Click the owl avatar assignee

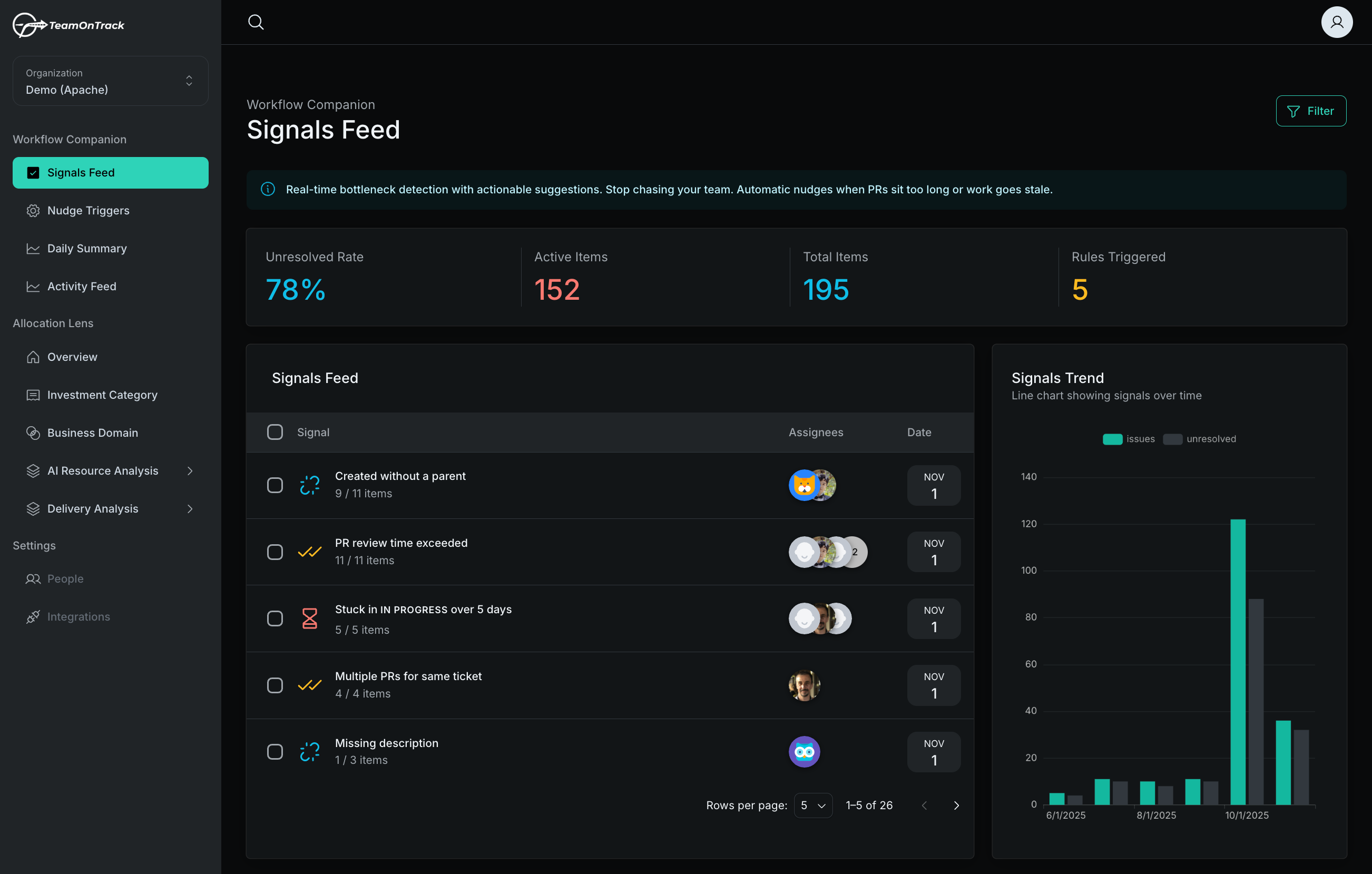click(804, 751)
